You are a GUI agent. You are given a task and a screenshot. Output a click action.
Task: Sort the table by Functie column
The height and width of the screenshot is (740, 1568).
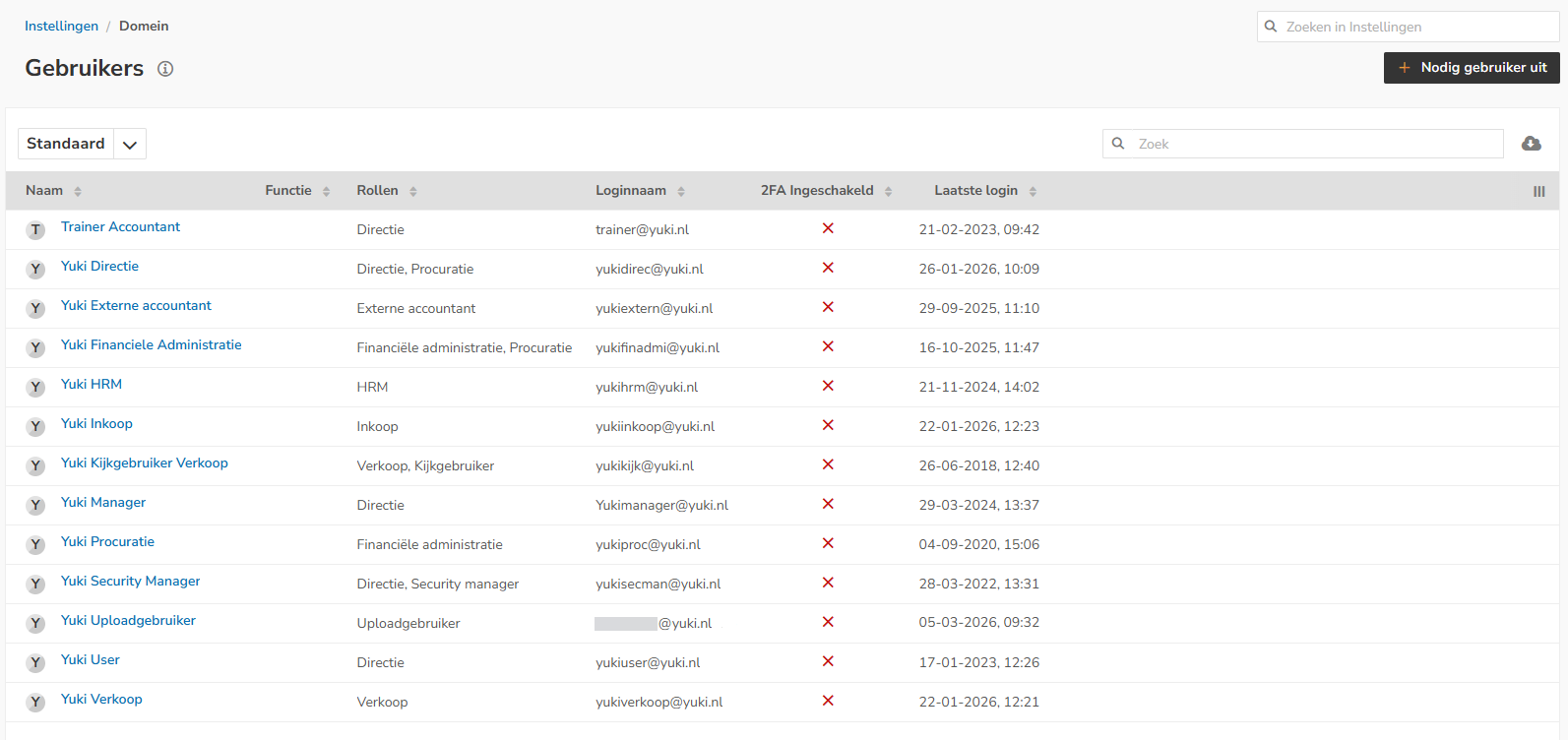pos(298,191)
